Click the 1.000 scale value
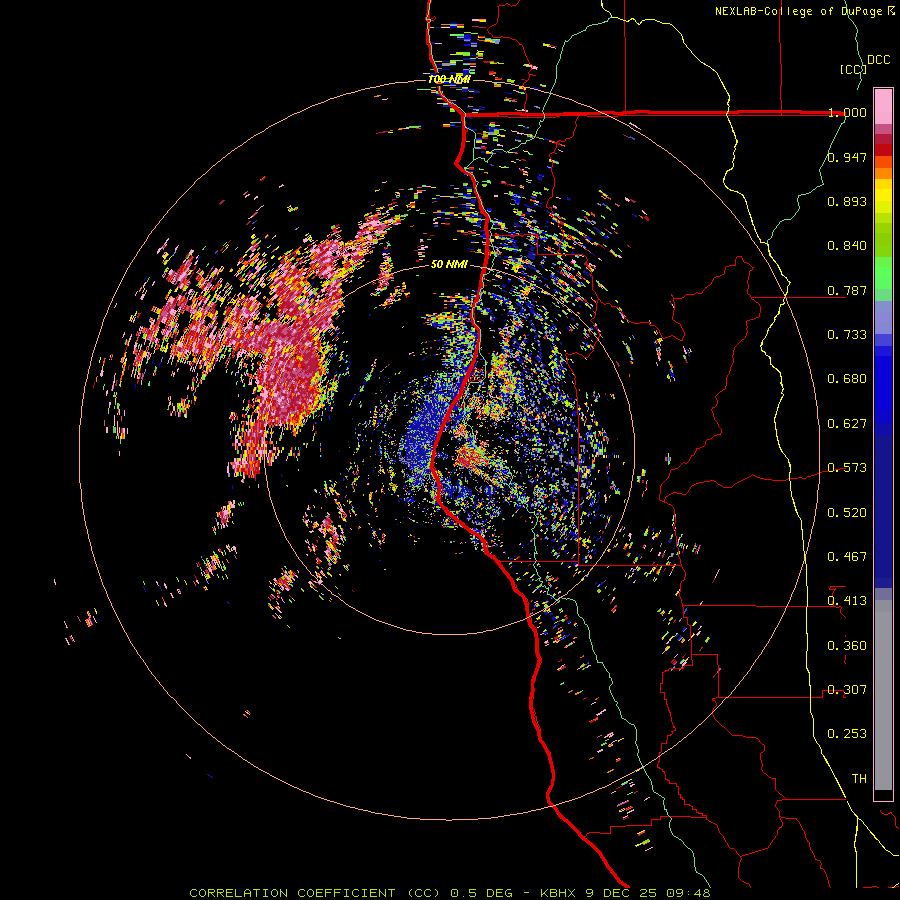Viewport: 900px width, 900px height. (x=847, y=112)
